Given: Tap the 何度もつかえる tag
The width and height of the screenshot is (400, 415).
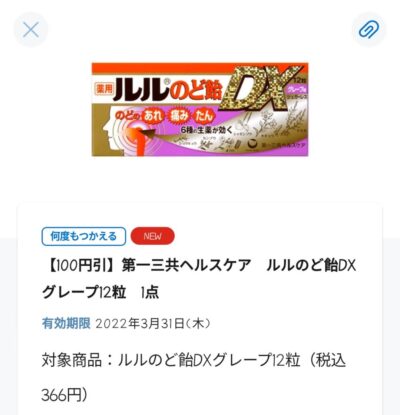Looking at the screenshot, I should pyautogui.click(x=84, y=236).
